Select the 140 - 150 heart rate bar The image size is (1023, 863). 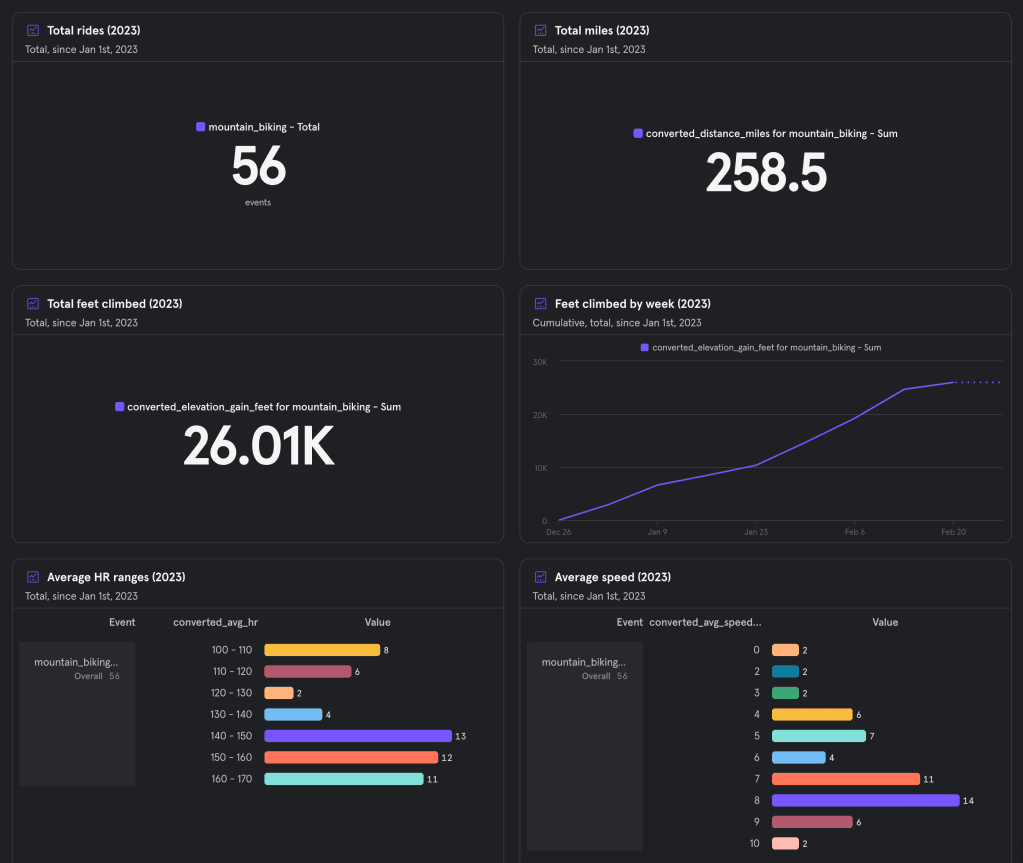[x=358, y=736]
